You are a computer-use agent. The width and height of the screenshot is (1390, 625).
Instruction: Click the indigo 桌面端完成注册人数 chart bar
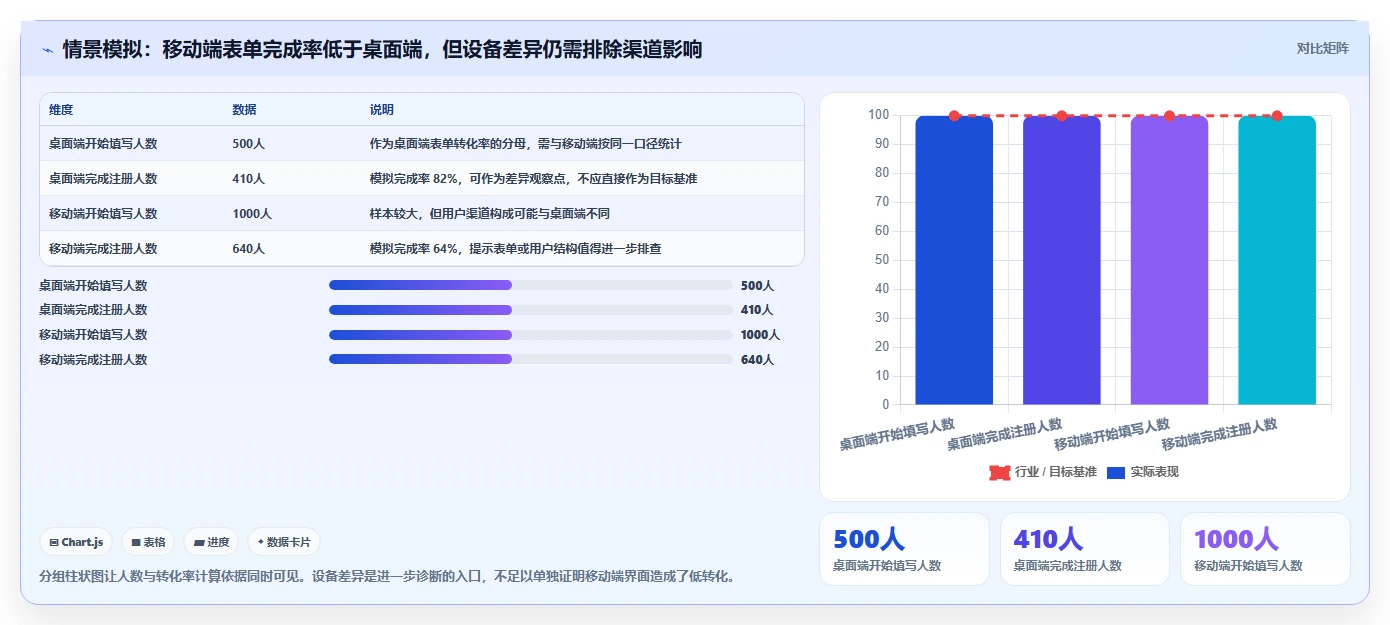1061,260
